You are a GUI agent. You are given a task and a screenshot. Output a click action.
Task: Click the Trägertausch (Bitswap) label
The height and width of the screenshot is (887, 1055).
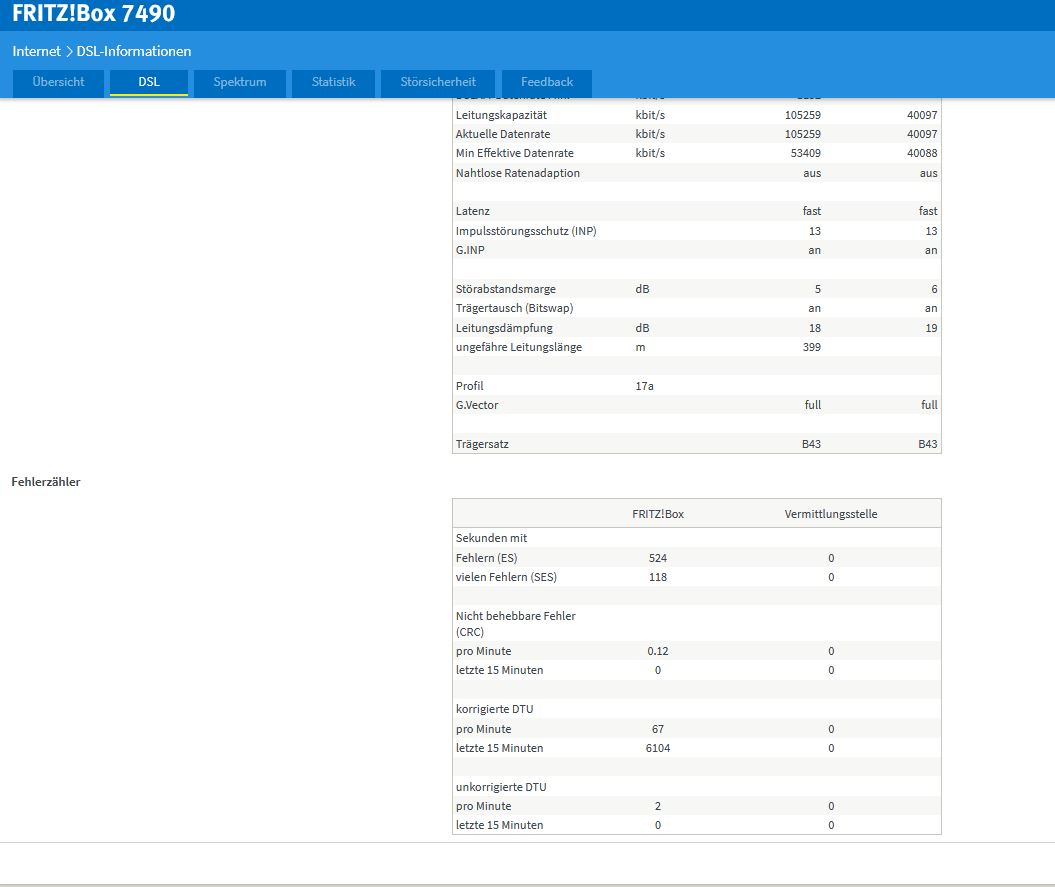(x=514, y=308)
